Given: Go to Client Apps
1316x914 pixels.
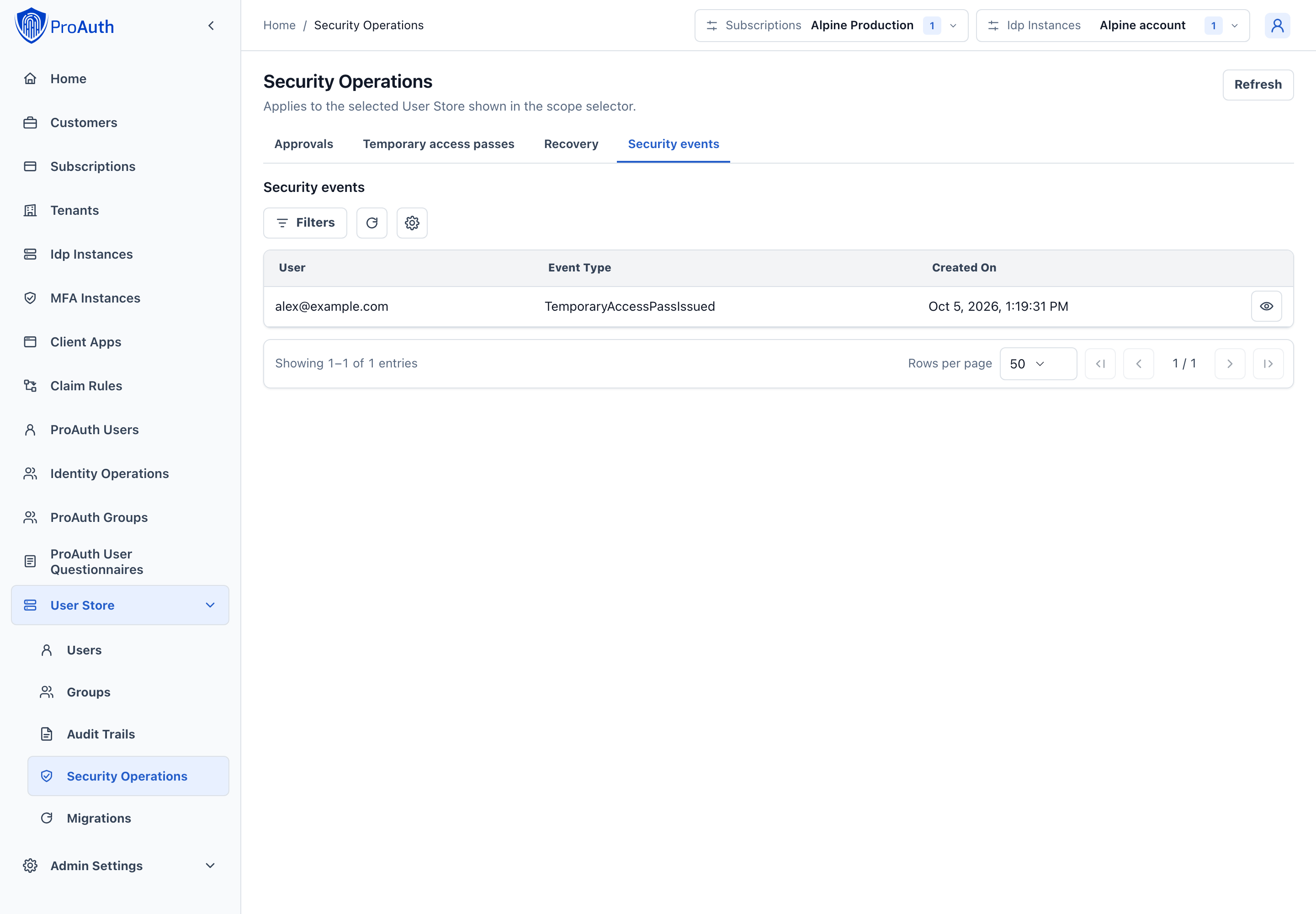Looking at the screenshot, I should click(x=120, y=342).
